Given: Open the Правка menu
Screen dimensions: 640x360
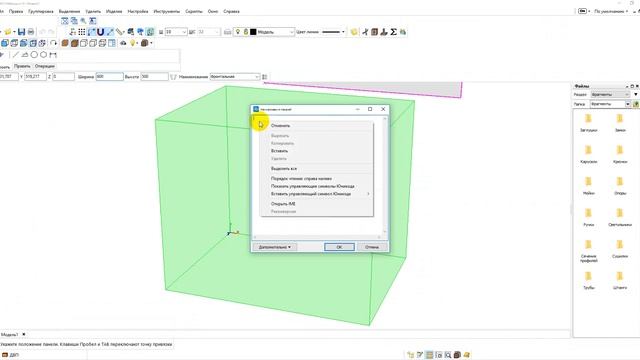Looking at the screenshot, I should (x=16, y=11).
